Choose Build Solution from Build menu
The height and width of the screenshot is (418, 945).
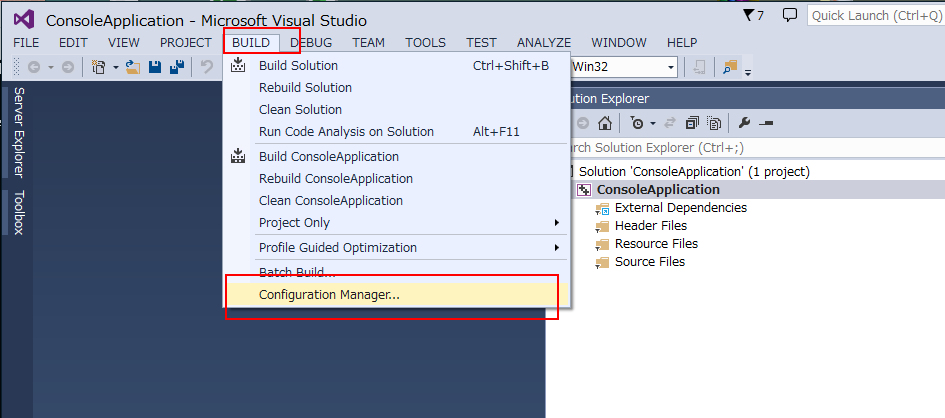pyautogui.click(x=398, y=66)
